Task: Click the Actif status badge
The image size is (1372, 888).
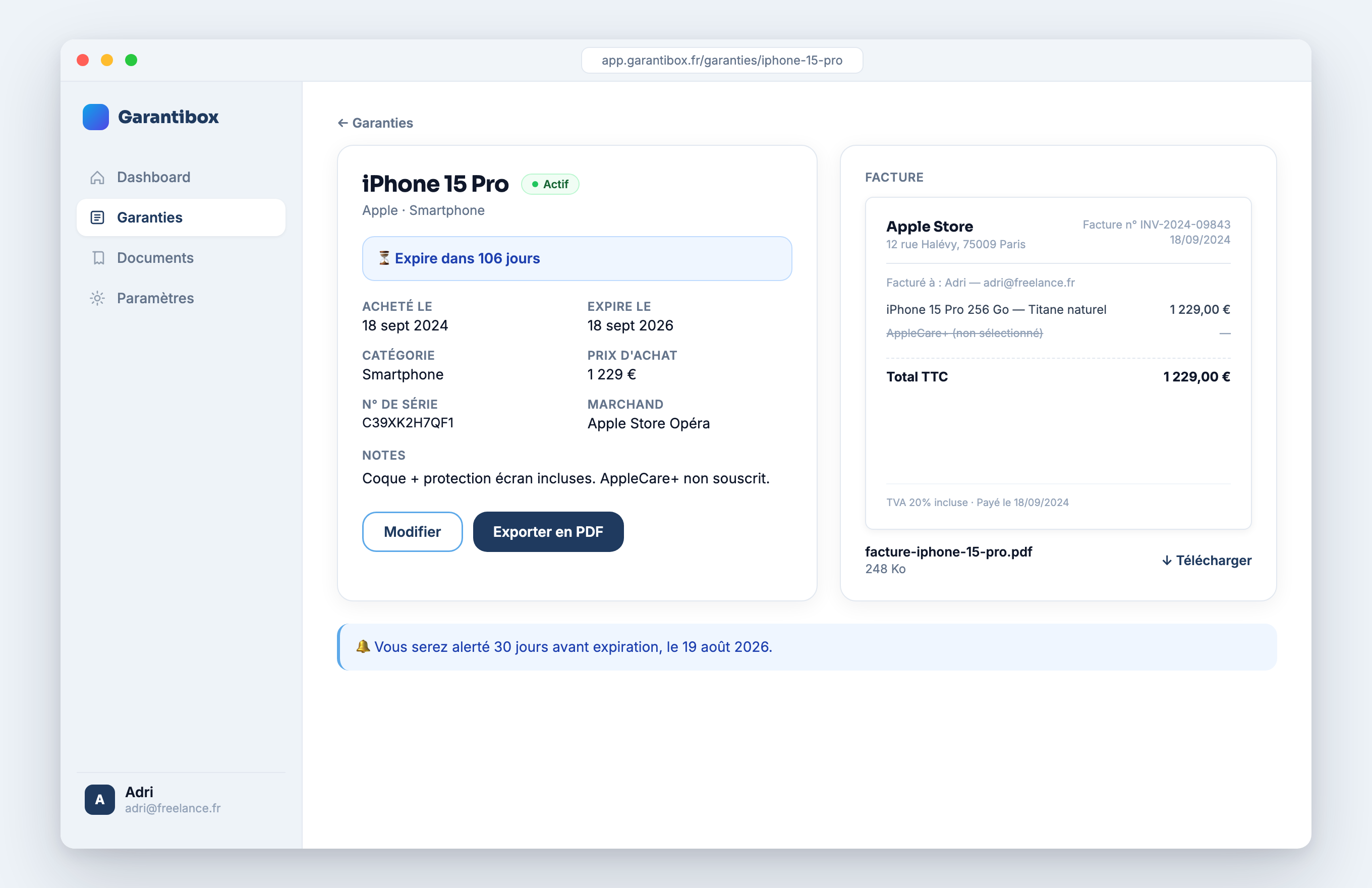Action: [x=550, y=184]
